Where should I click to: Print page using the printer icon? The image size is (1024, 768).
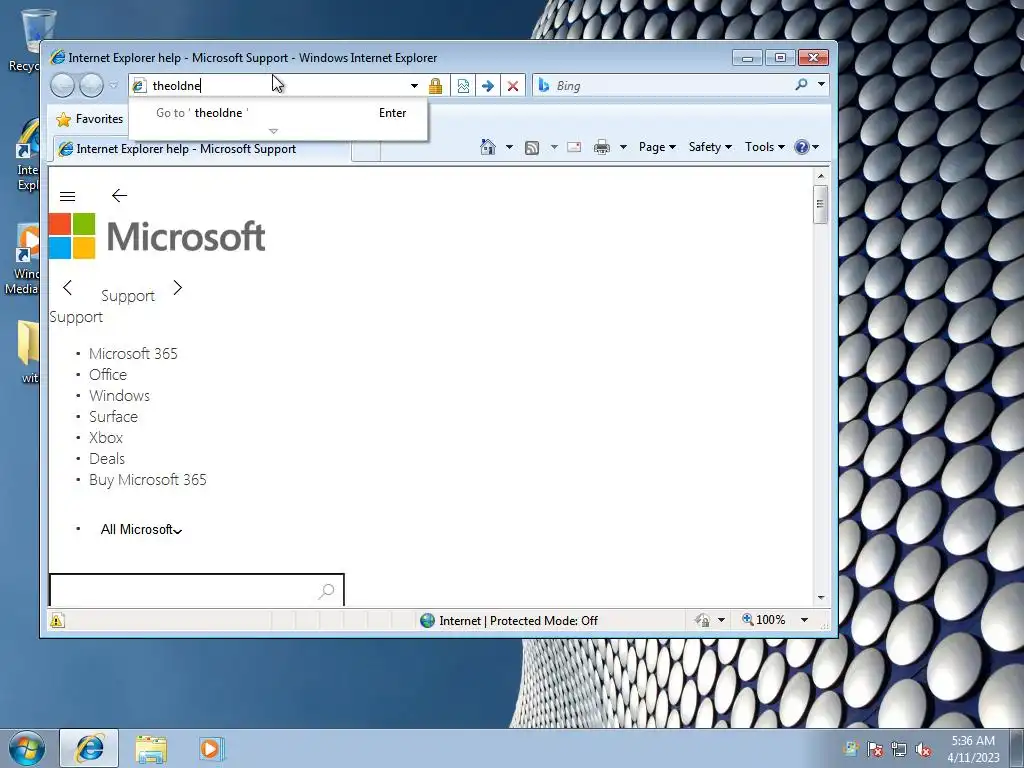[x=601, y=147]
